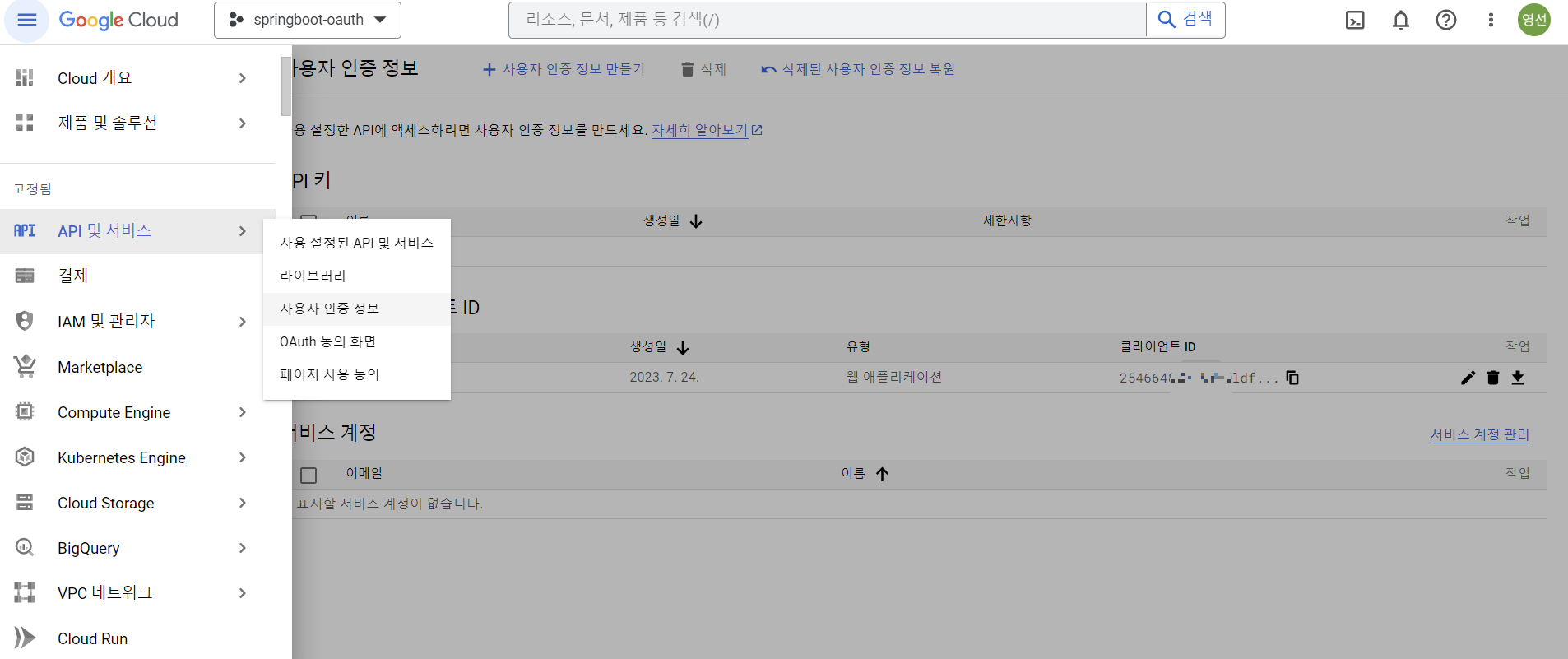This screenshot has width=1568, height=659.
Task: Open API 및 서비스 sidebar item
Action: (x=104, y=230)
